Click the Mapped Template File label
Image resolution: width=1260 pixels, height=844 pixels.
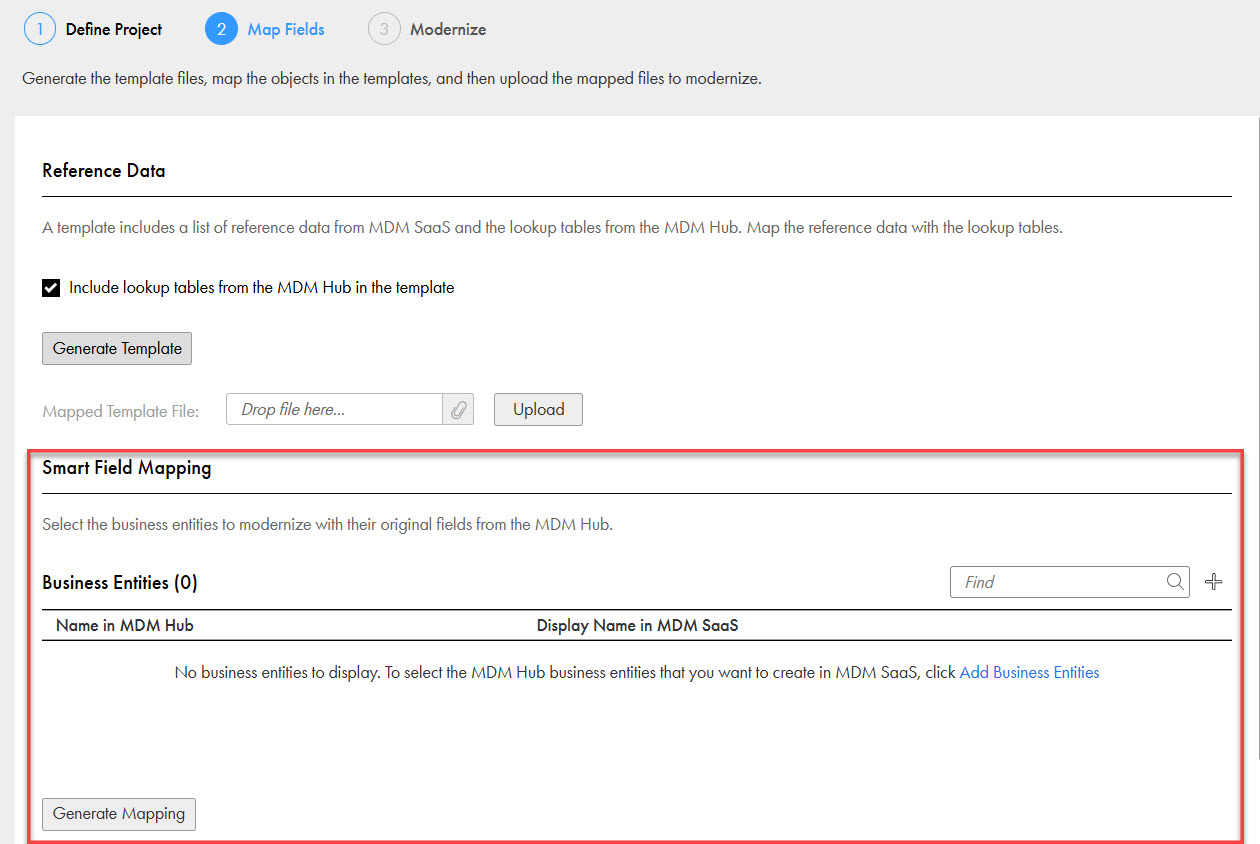121,411
